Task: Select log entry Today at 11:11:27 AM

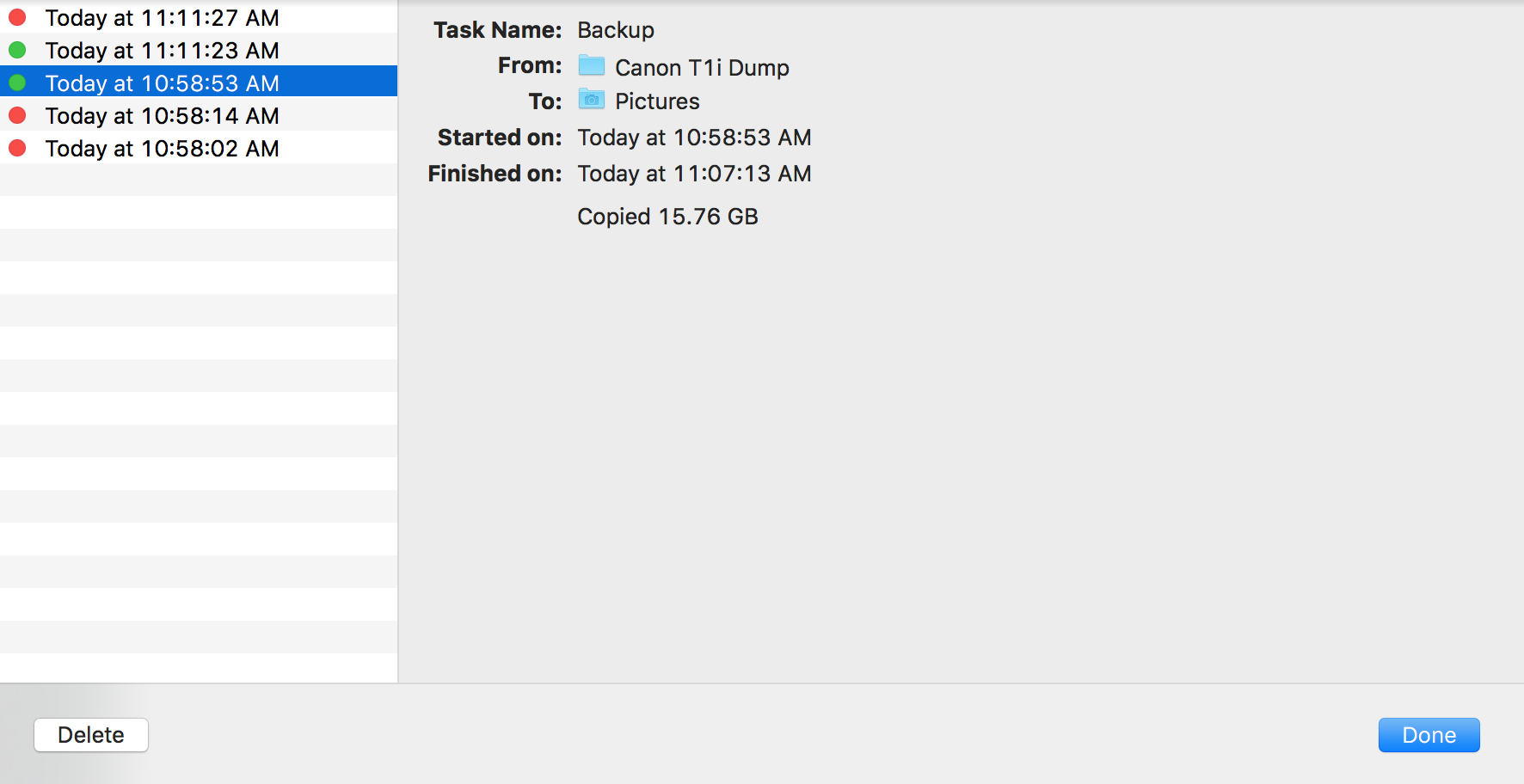Action: click(199, 17)
